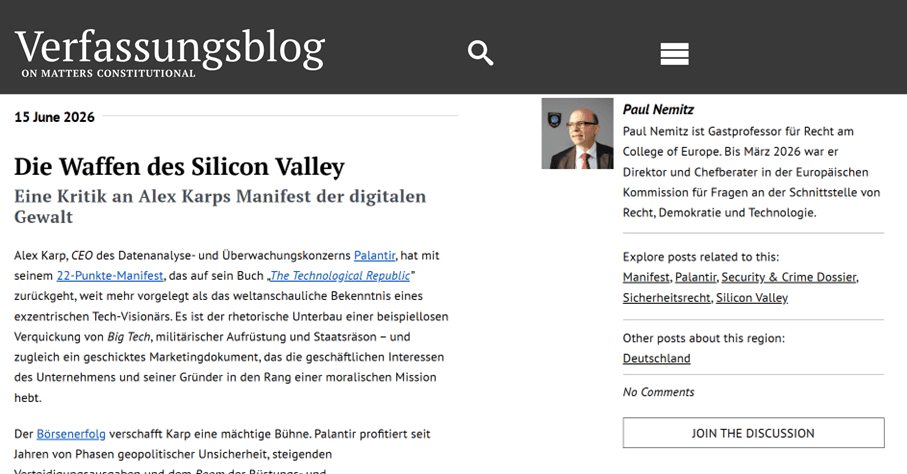Open the Paul Nemitz author name
907x474 pixels.
658,109
